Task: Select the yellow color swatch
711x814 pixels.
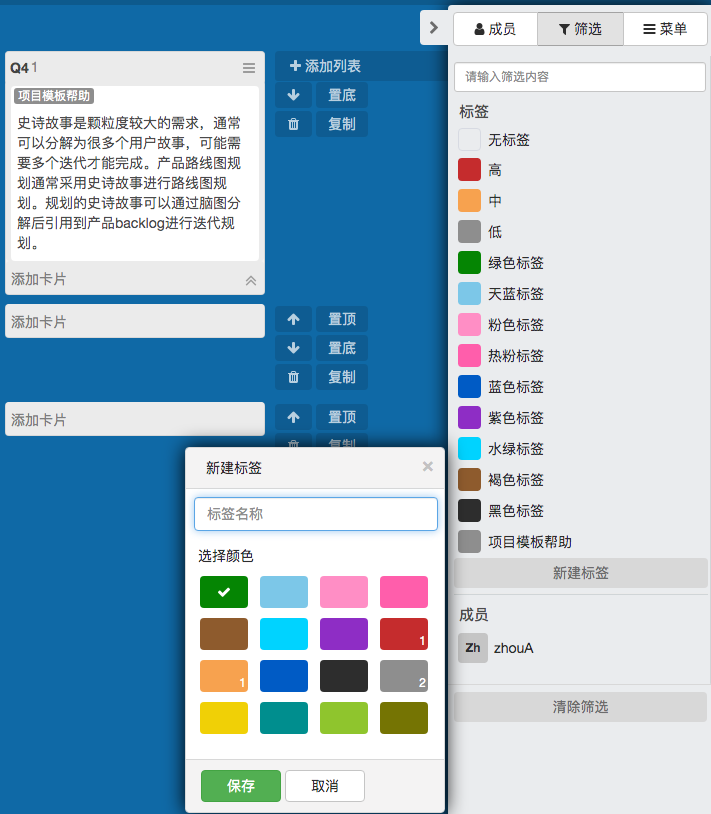Action: point(224,718)
